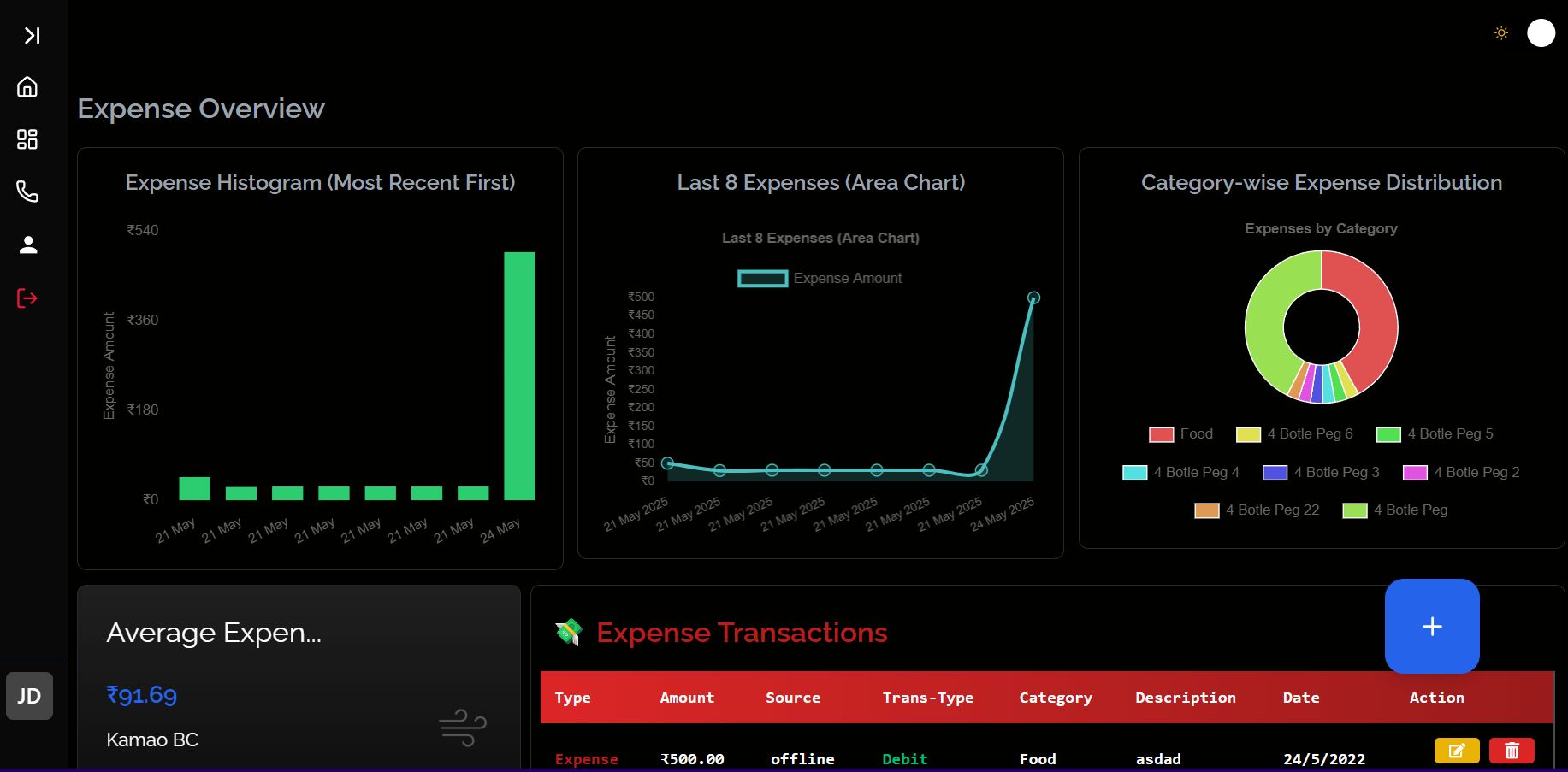Toggle 4 Botle Peg 22 legend item
The height and width of the screenshot is (772, 1568).
[x=1257, y=510]
